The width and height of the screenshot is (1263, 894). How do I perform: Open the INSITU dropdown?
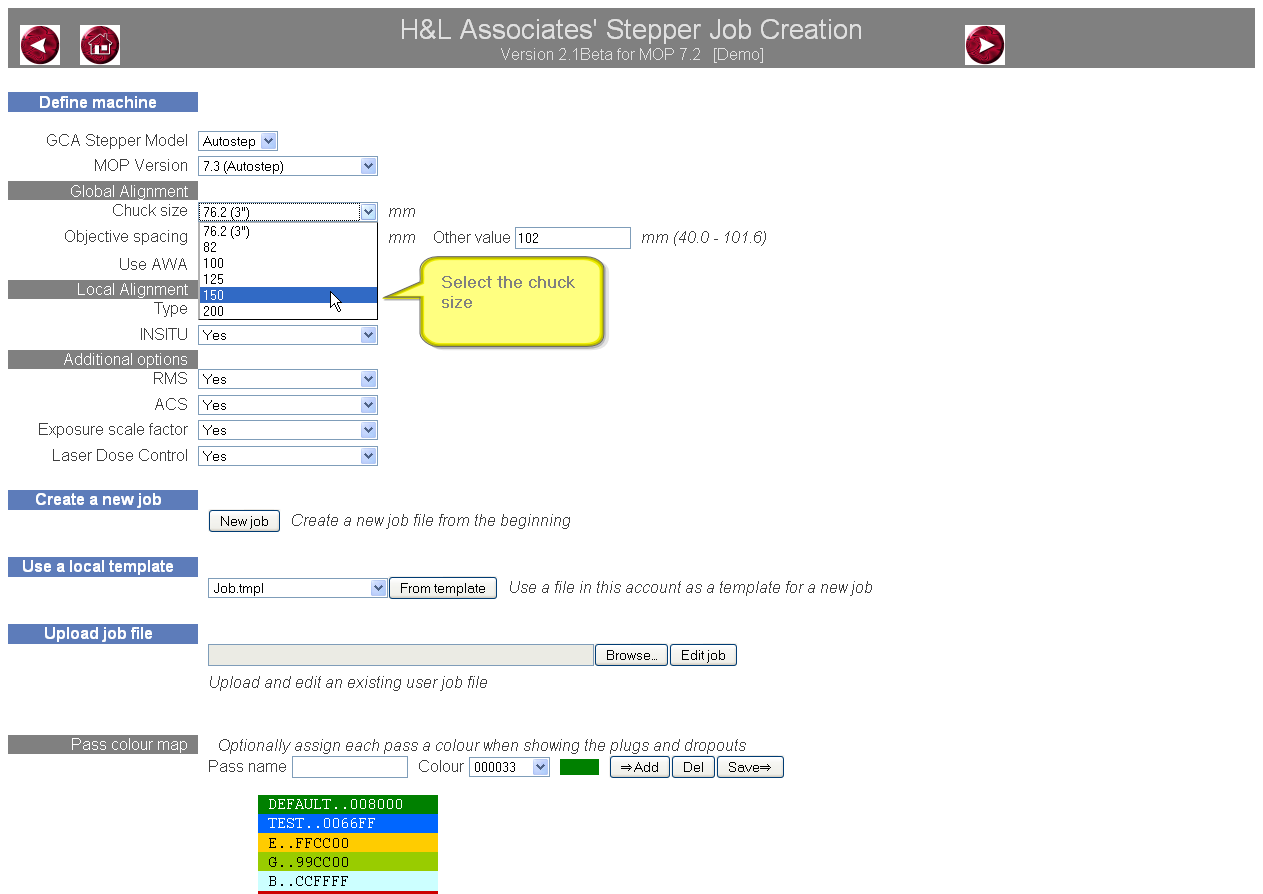288,335
